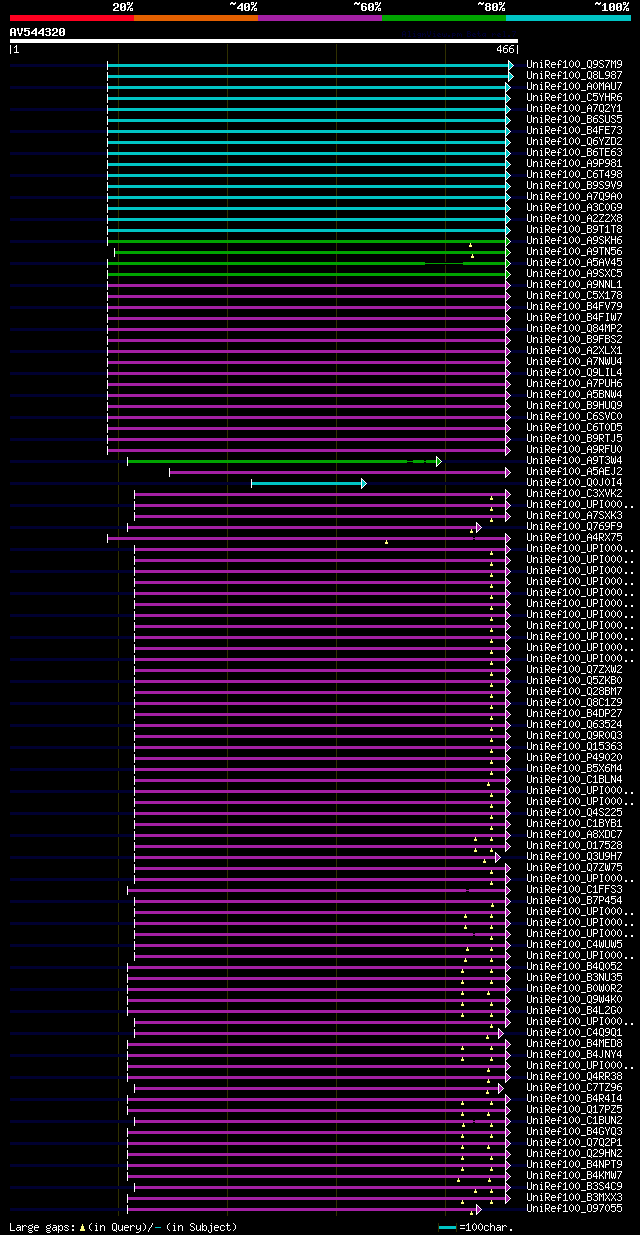Open hit UniRef100_B7P454
640x1235 pixels.
point(574,900)
